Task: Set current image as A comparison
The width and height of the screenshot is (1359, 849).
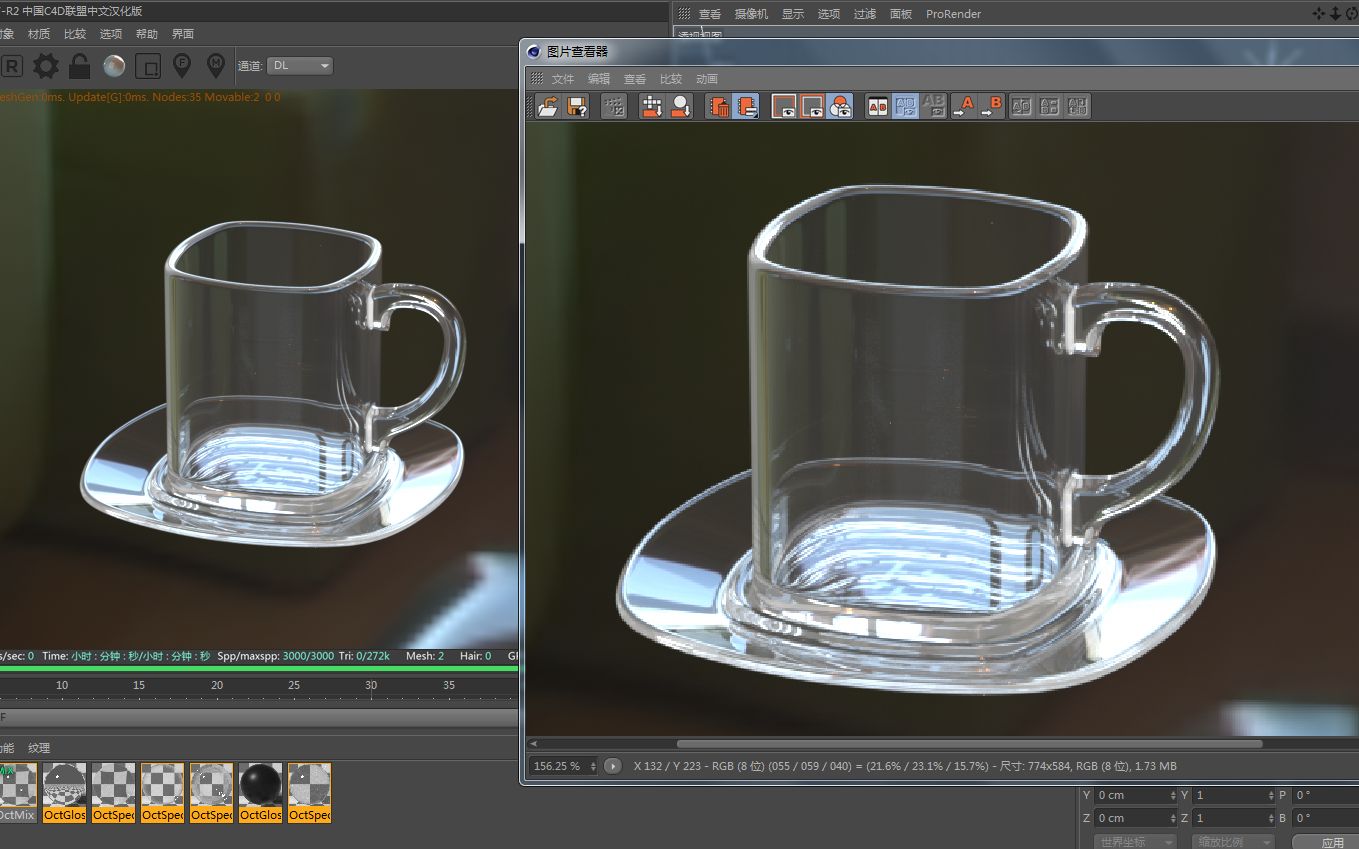Action: tap(966, 106)
